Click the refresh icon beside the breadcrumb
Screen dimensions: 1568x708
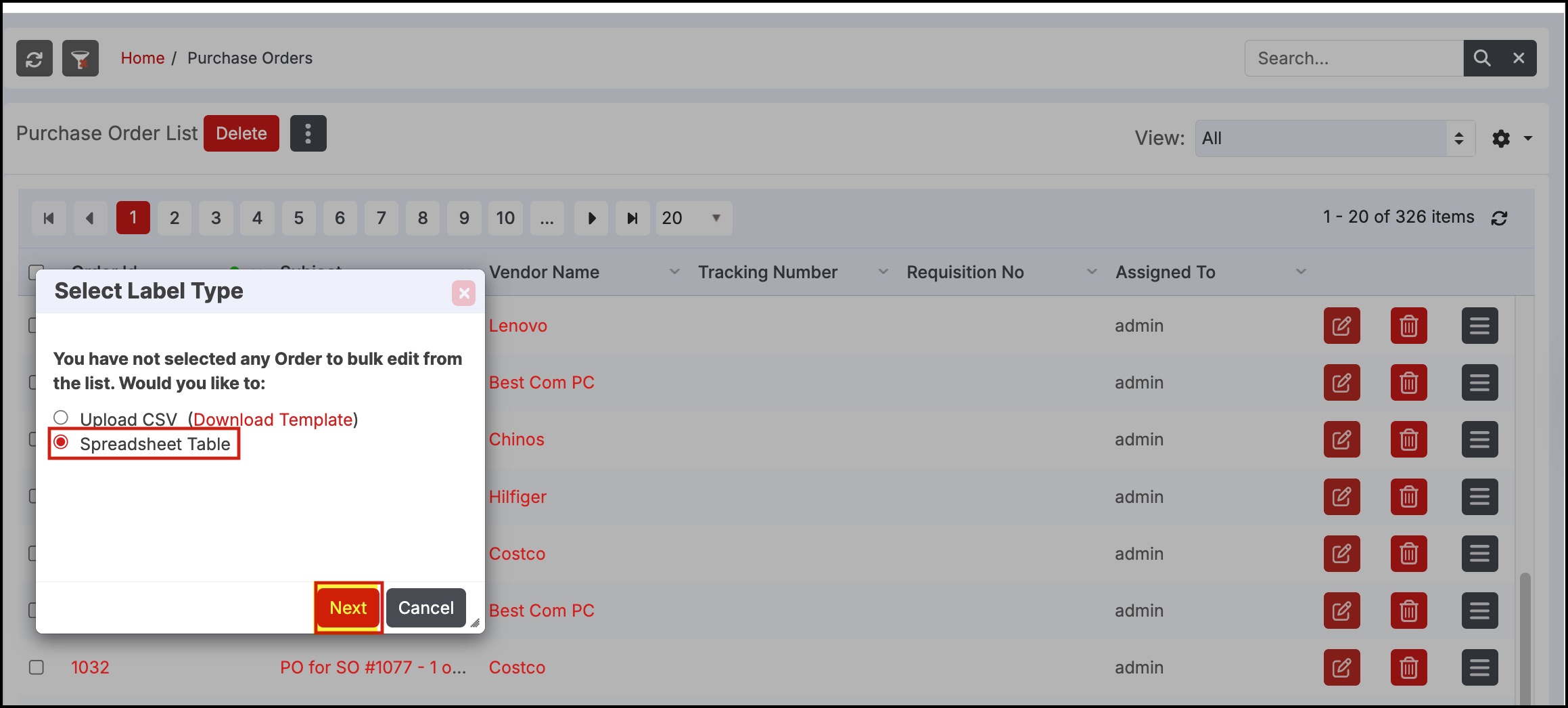[34, 58]
